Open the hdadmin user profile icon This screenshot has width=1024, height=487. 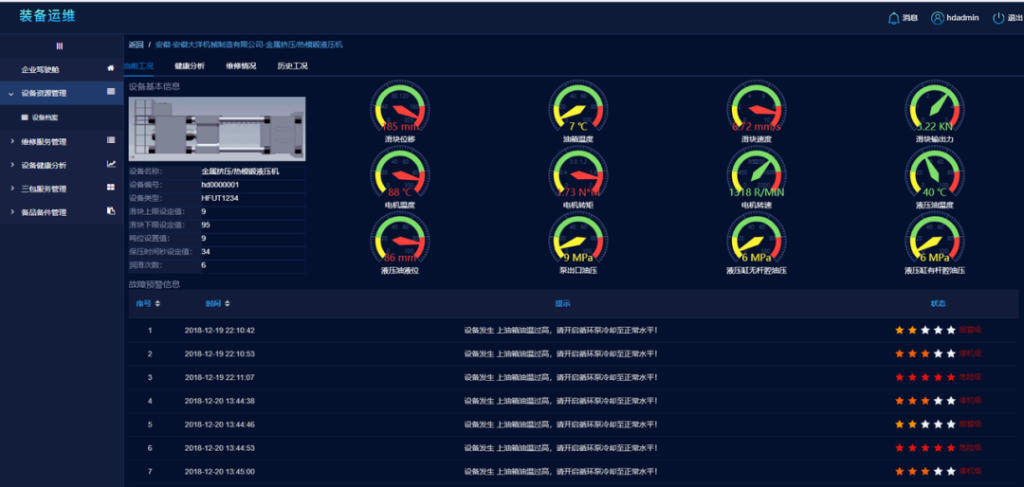pos(937,18)
